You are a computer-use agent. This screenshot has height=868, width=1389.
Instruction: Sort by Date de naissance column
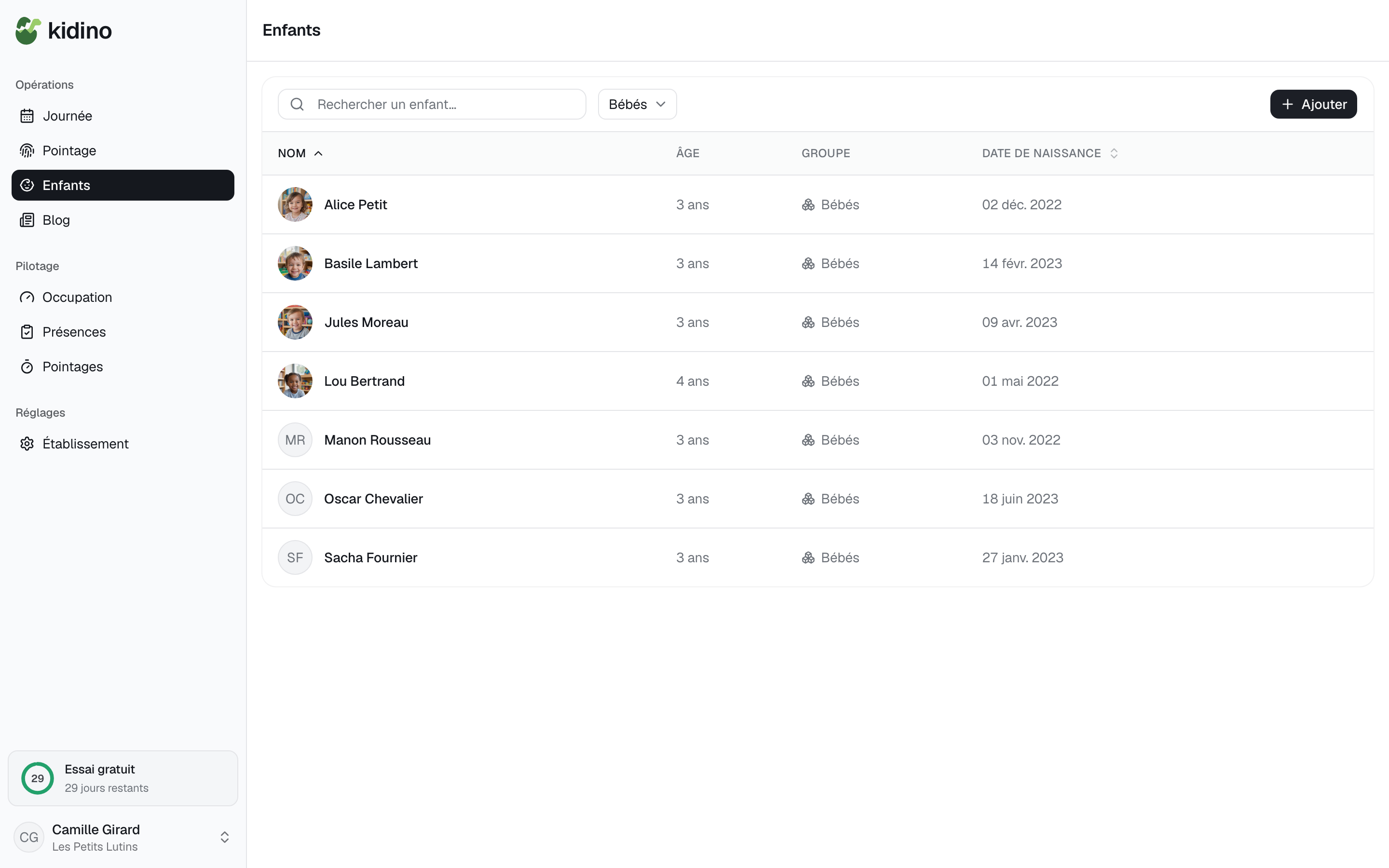coord(1049,153)
